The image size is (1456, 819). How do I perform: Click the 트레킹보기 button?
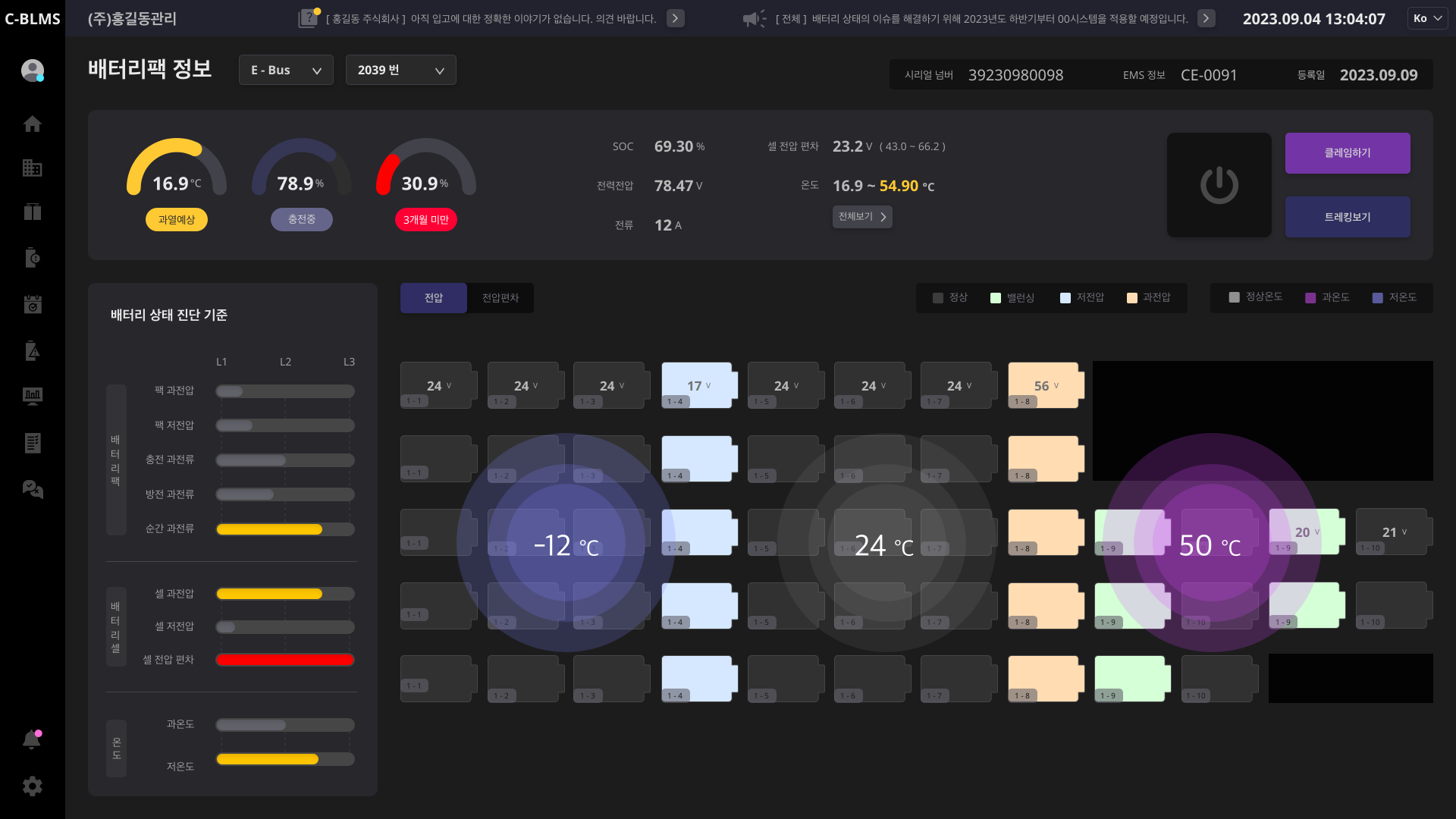pos(1347,217)
